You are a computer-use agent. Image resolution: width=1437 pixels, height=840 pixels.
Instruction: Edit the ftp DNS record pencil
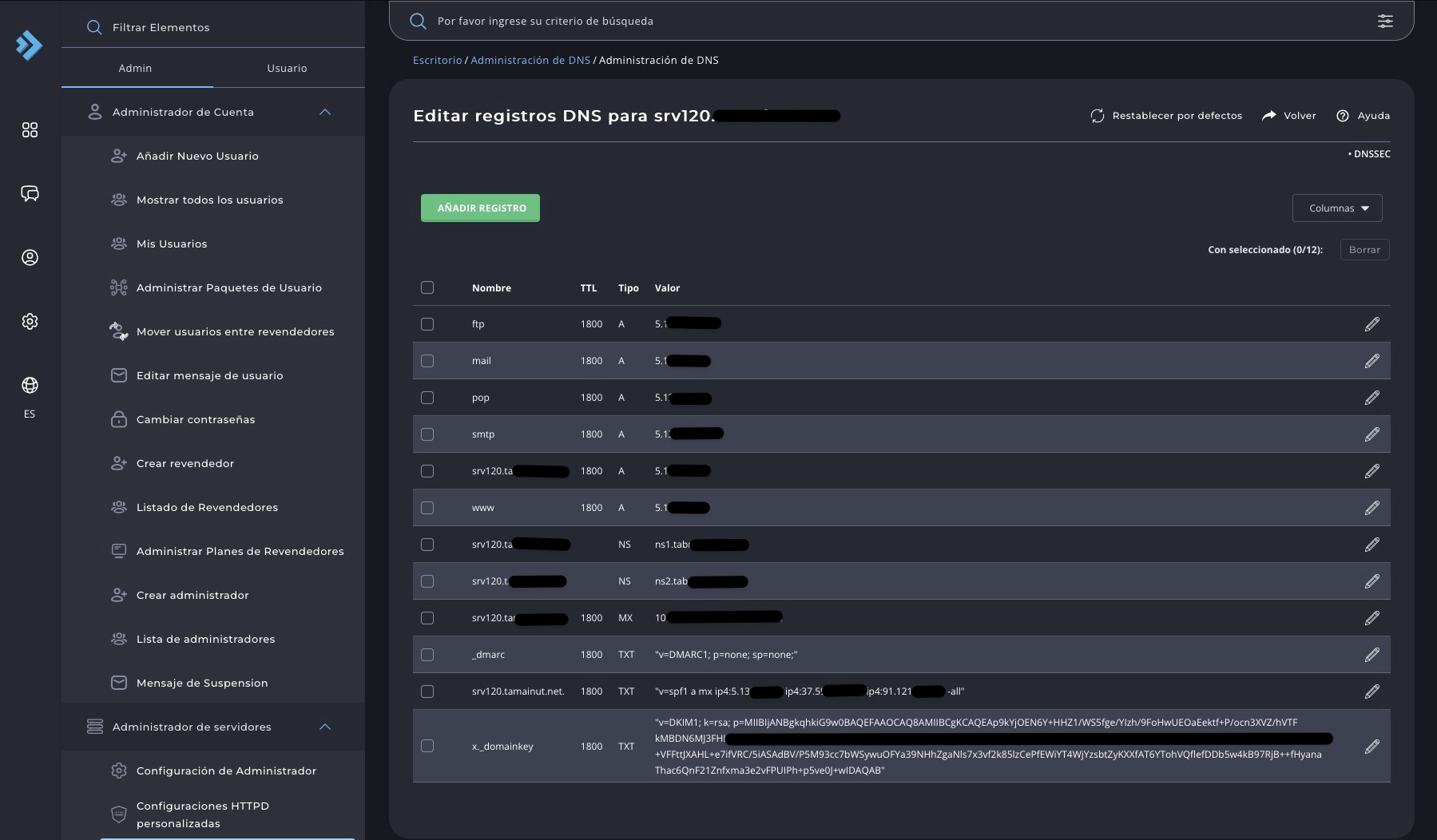pos(1372,324)
